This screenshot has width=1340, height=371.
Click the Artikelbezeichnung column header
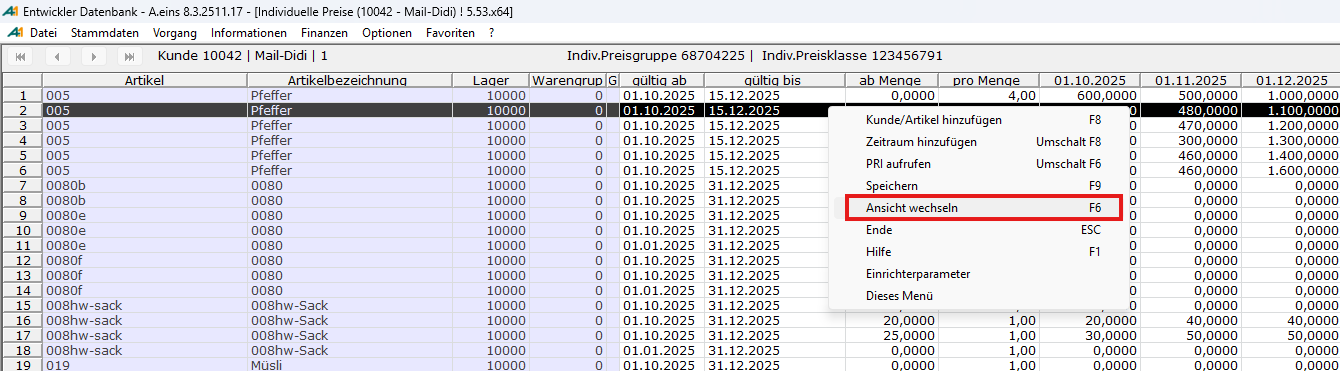pyautogui.click(x=347, y=80)
